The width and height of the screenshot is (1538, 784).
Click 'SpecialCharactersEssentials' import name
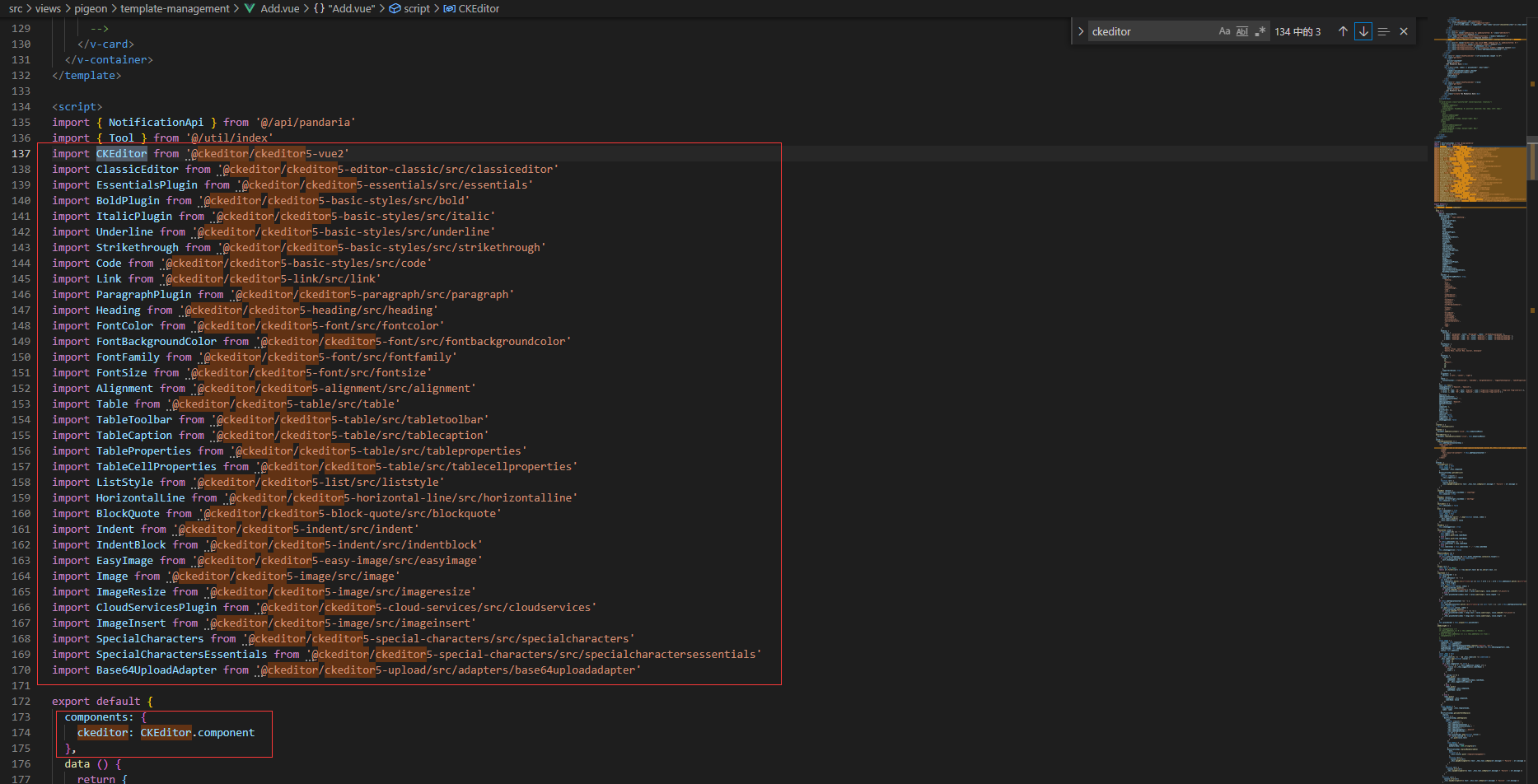(x=182, y=654)
